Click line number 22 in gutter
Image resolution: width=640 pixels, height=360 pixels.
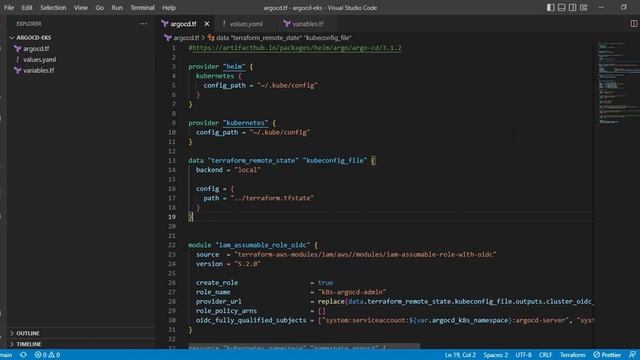point(172,245)
